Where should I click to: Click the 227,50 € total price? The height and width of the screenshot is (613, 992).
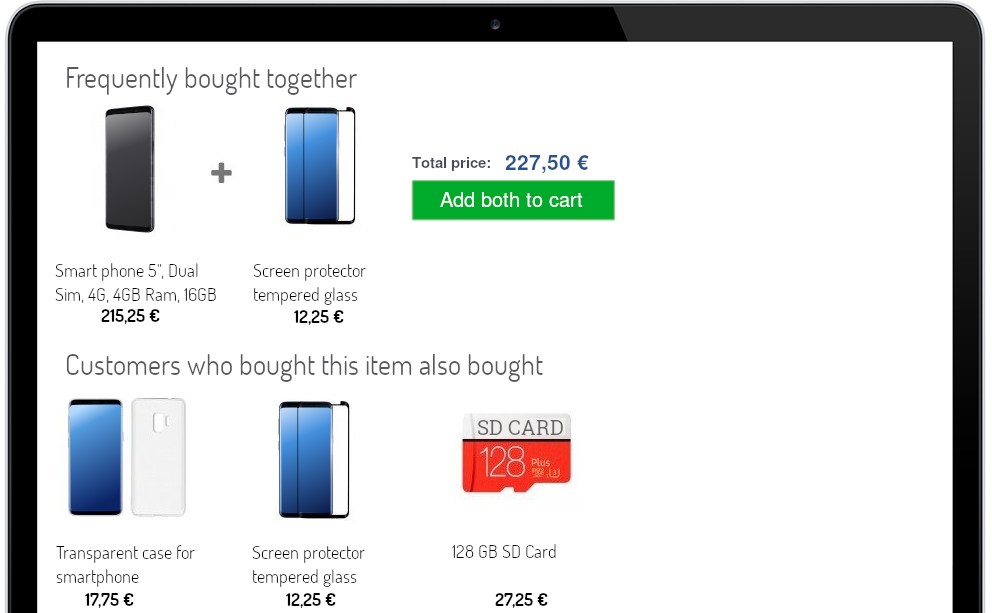[x=547, y=163]
